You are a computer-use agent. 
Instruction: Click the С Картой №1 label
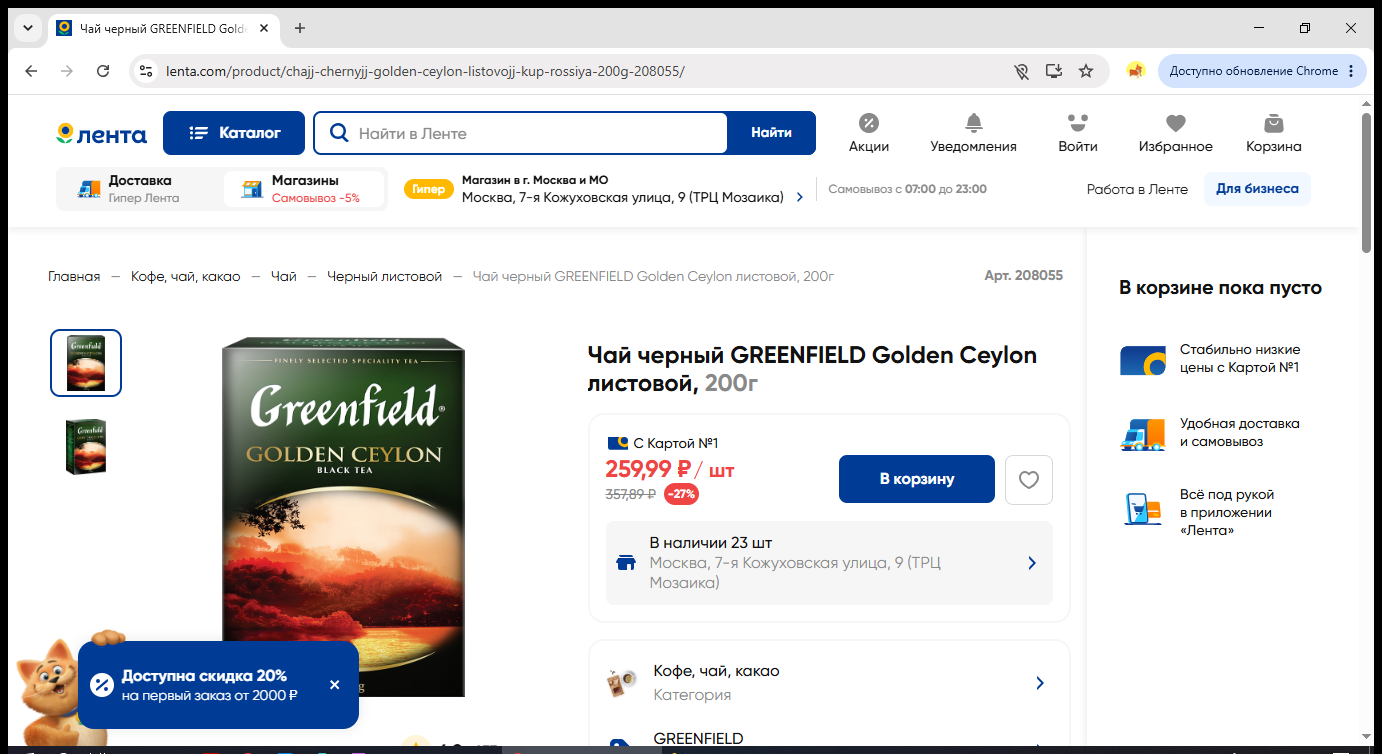676,443
